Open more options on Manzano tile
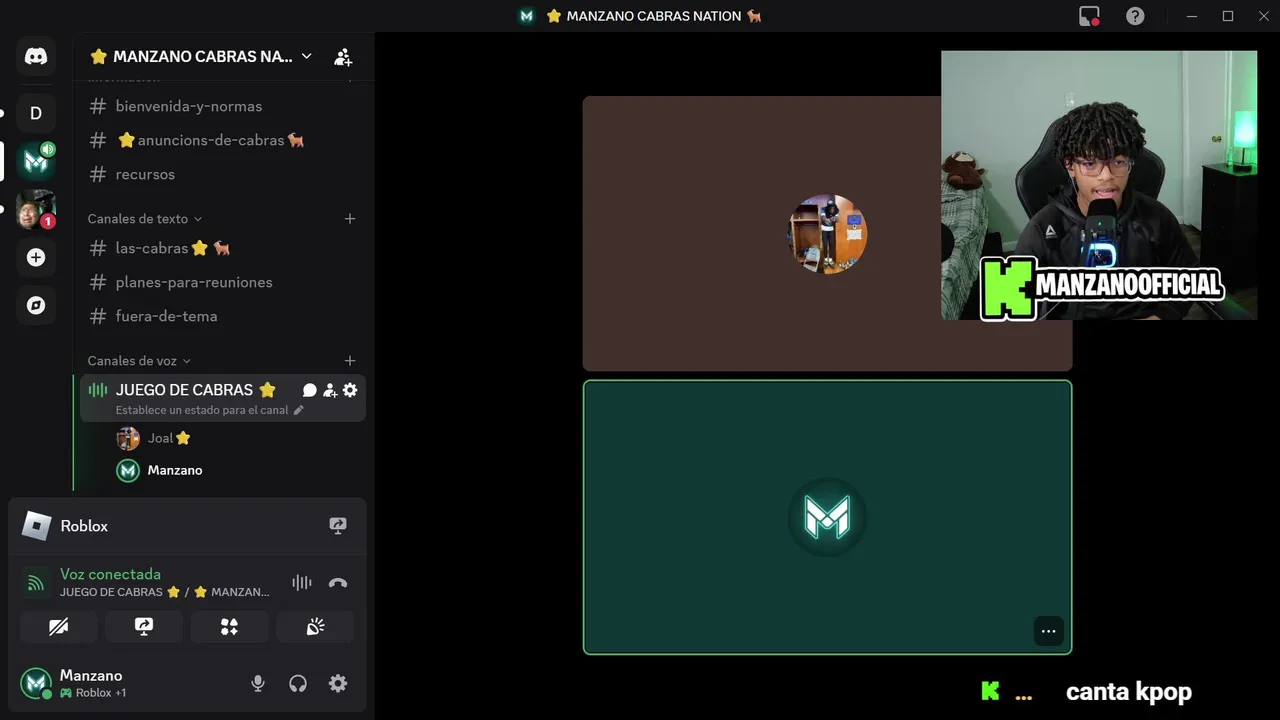 click(1048, 631)
